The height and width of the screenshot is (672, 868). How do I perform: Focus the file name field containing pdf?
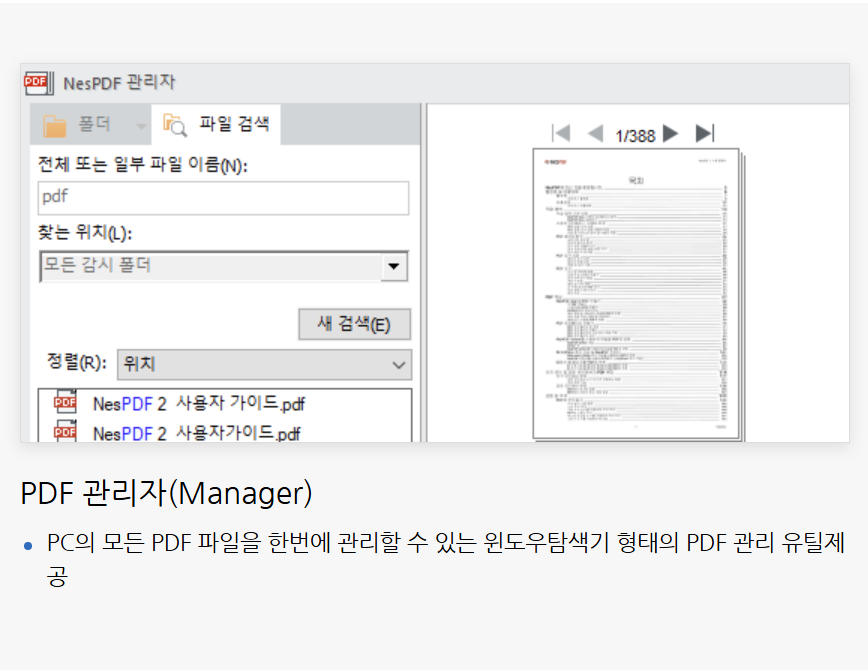(224, 198)
